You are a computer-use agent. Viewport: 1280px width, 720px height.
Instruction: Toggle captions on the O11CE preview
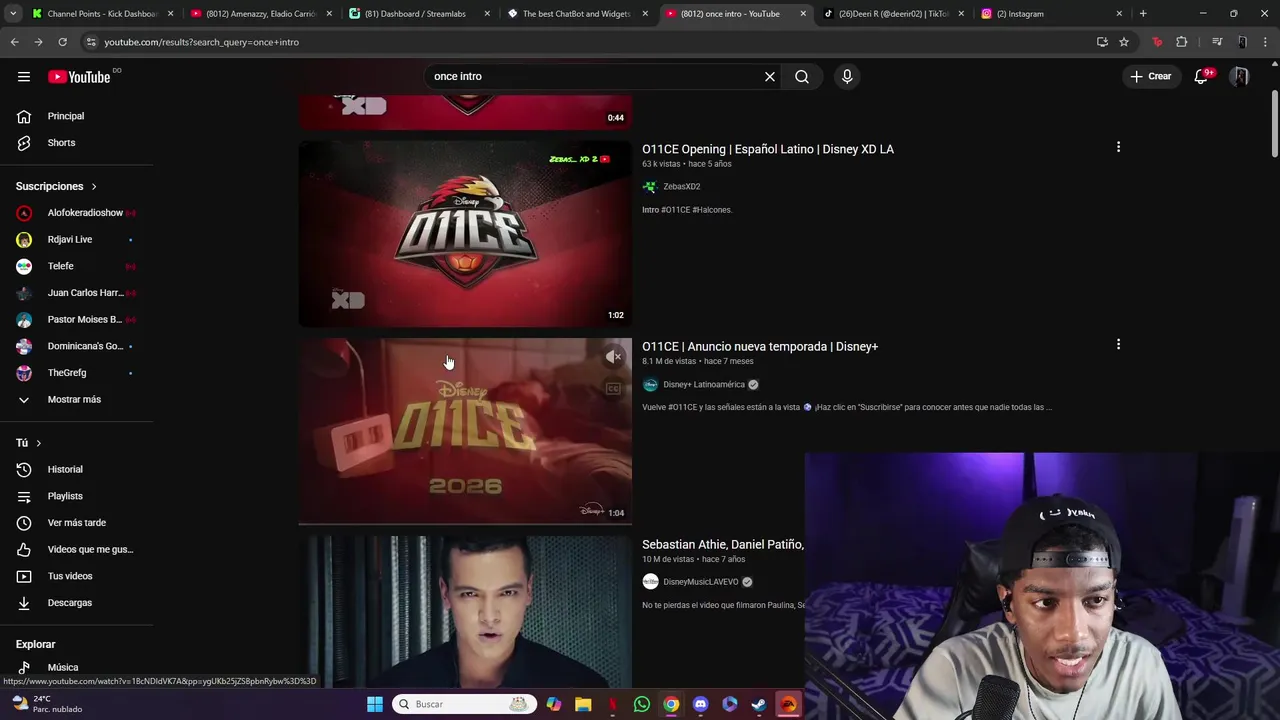click(613, 388)
